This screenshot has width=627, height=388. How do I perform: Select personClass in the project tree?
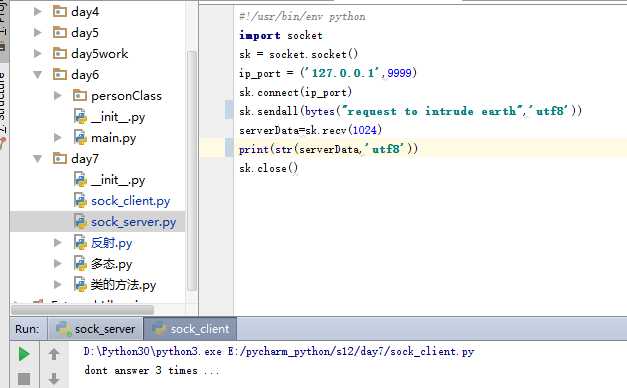point(126,96)
